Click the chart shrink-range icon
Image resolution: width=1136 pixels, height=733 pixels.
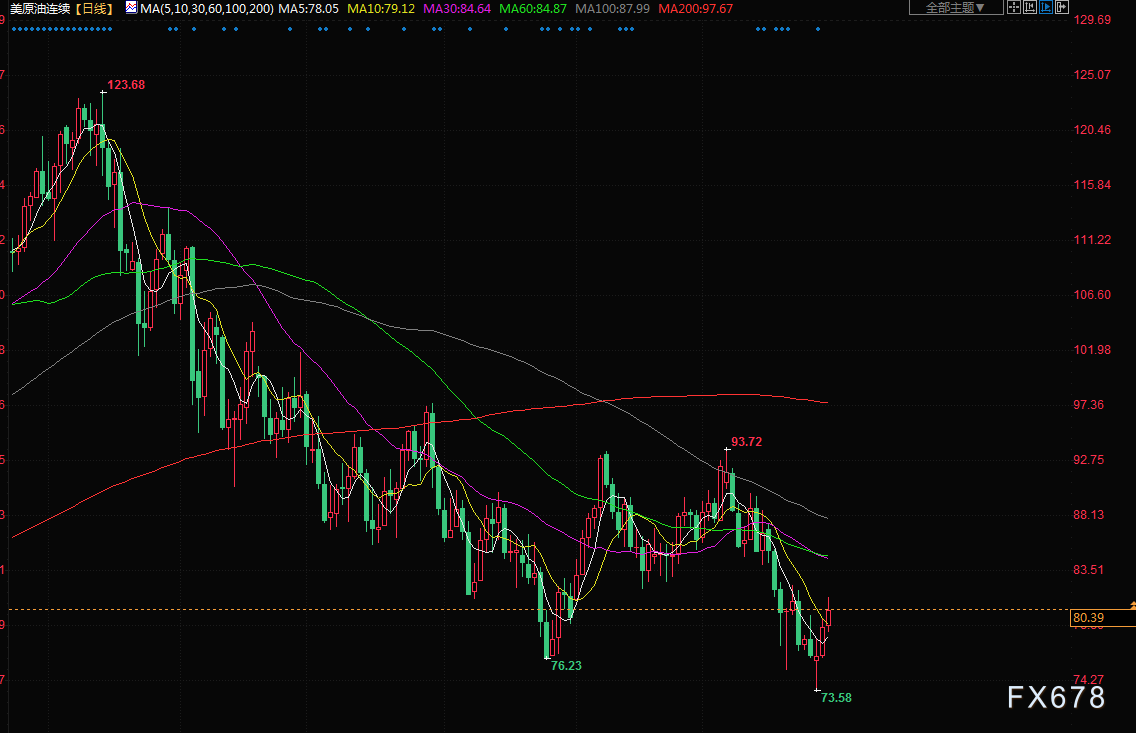(x=1030, y=7)
